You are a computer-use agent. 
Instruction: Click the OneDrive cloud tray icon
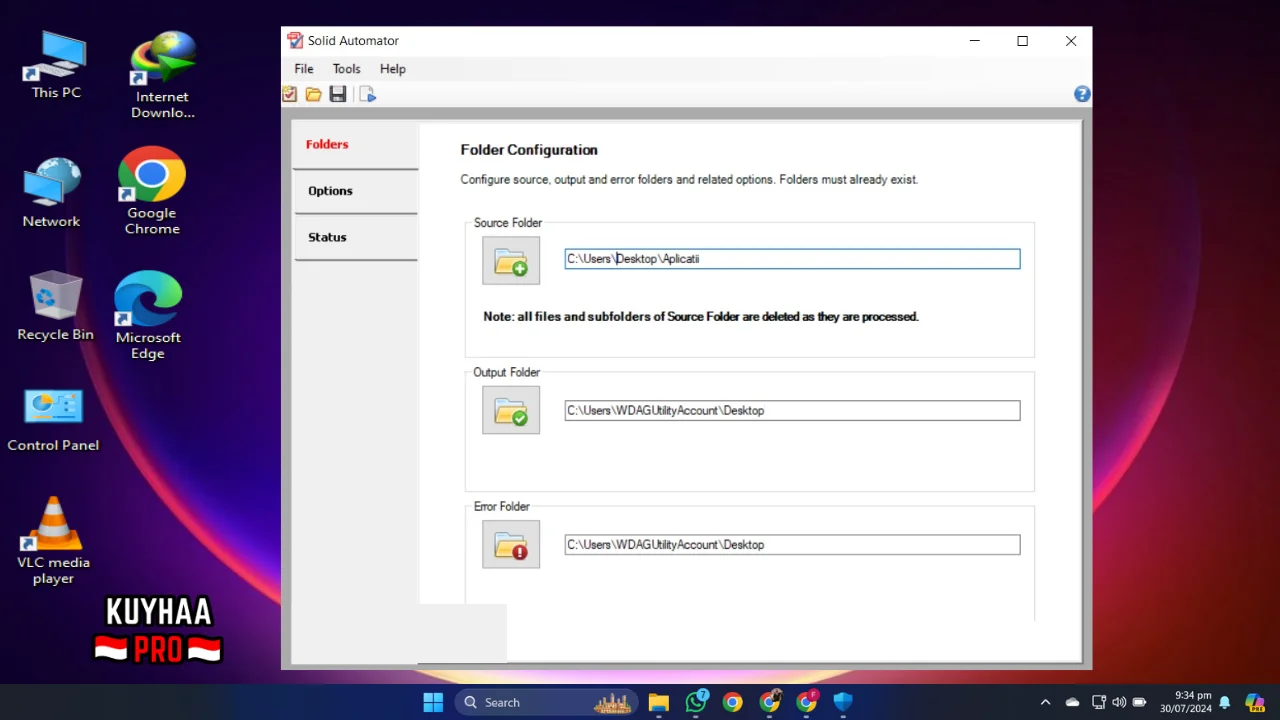coord(1072,702)
